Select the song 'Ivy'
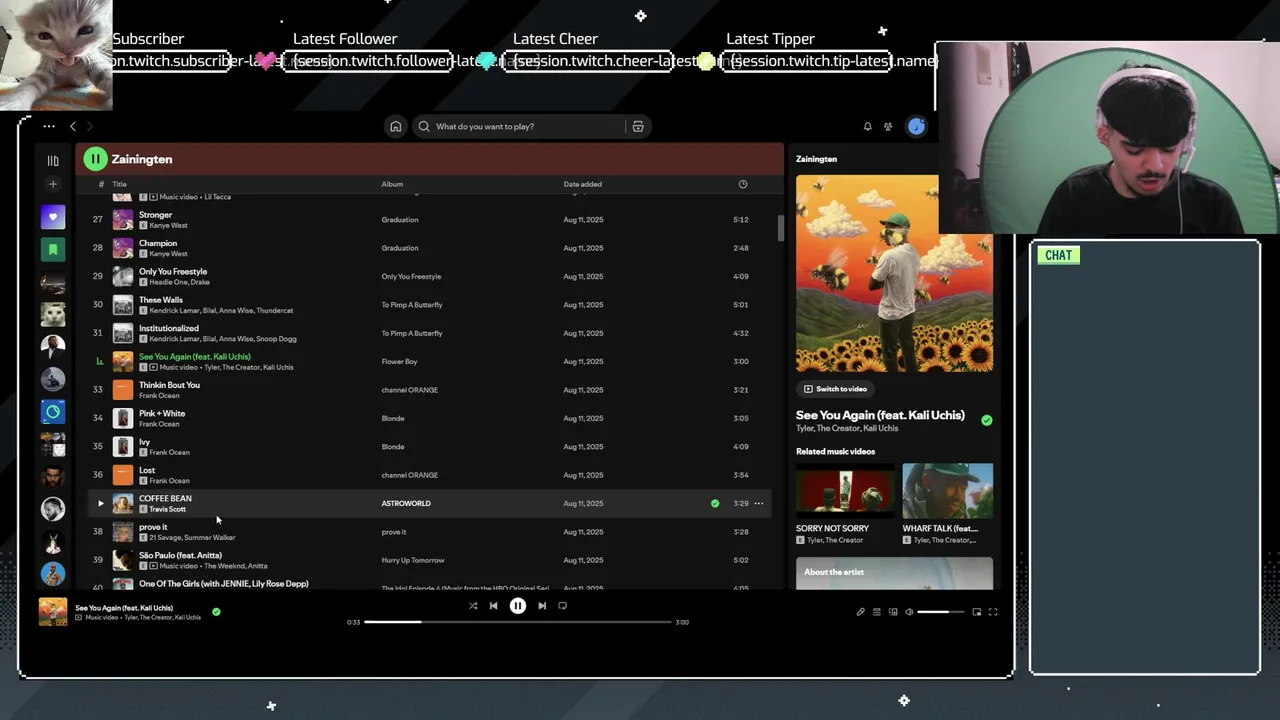This screenshot has height=720, width=1280. [x=144, y=441]
